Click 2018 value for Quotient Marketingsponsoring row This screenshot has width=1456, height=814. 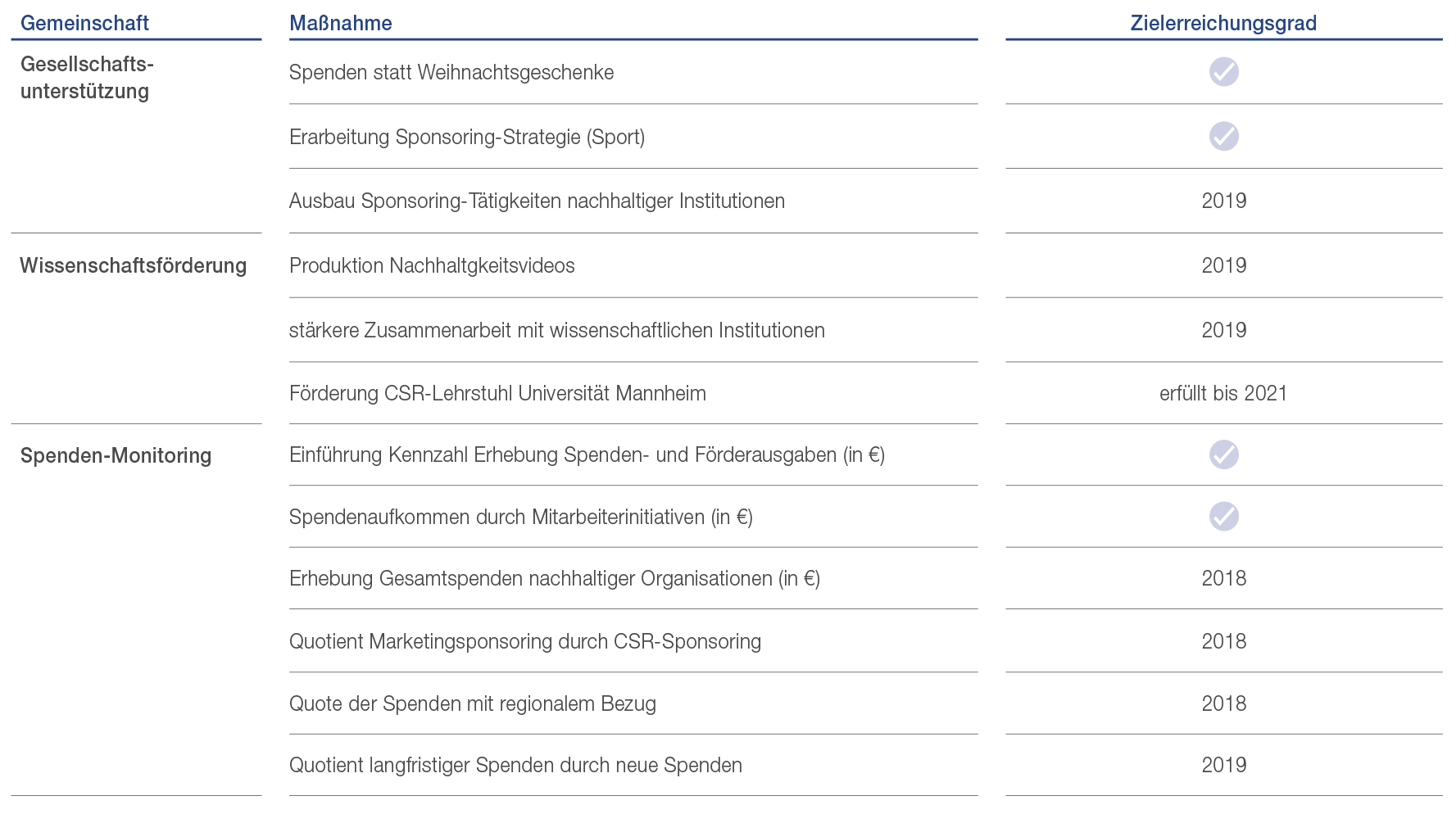[x=1223, y=641]
